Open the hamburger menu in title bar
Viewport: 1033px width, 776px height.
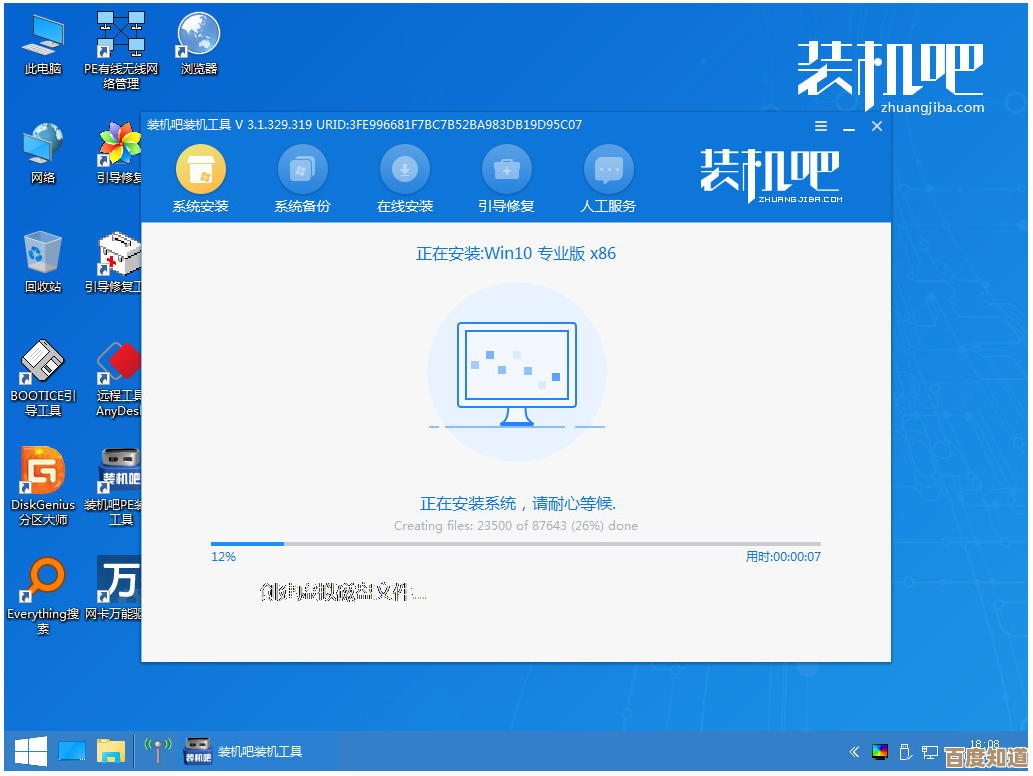(x=821, y=126)
